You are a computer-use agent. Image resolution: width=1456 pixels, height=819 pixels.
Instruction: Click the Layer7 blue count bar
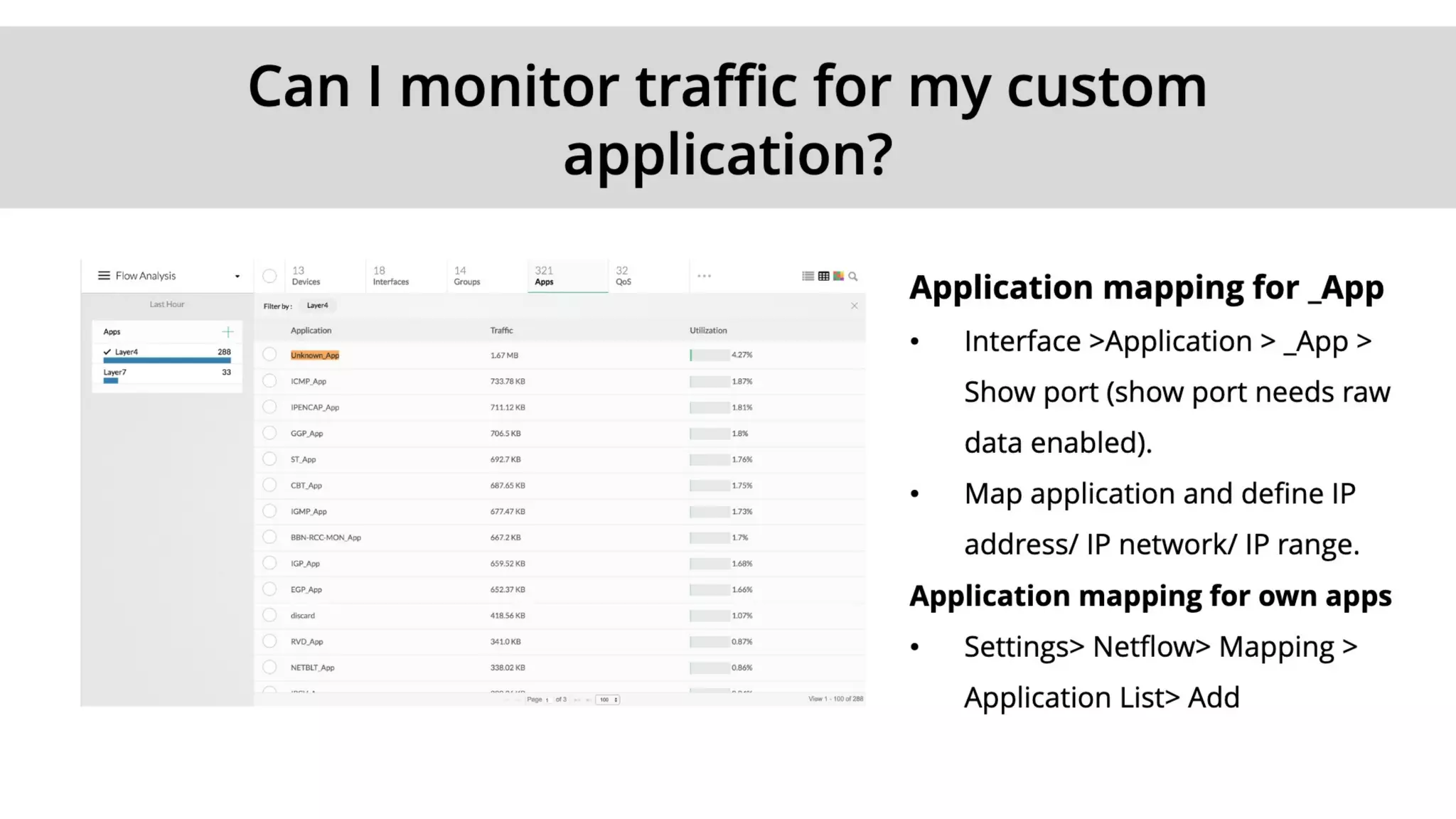(x=111, y=380)
